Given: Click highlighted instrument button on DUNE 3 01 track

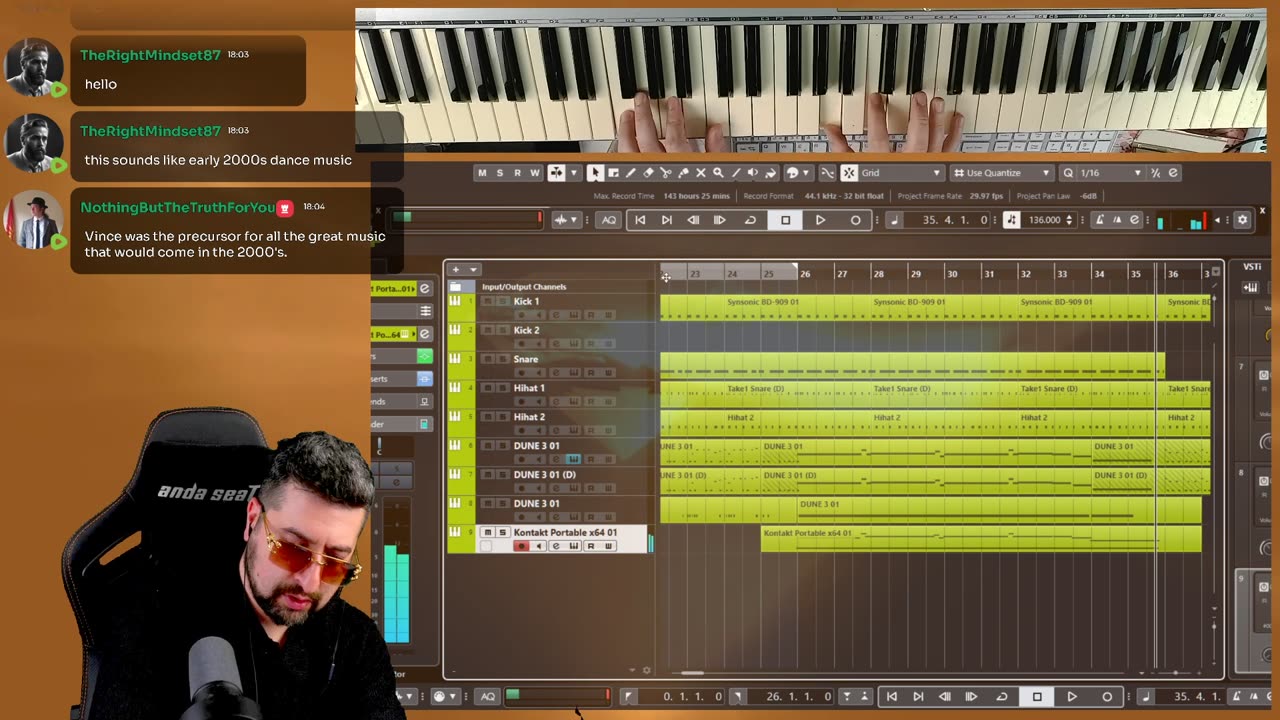Looking at the screenshot, I should (x=573, y=459).
